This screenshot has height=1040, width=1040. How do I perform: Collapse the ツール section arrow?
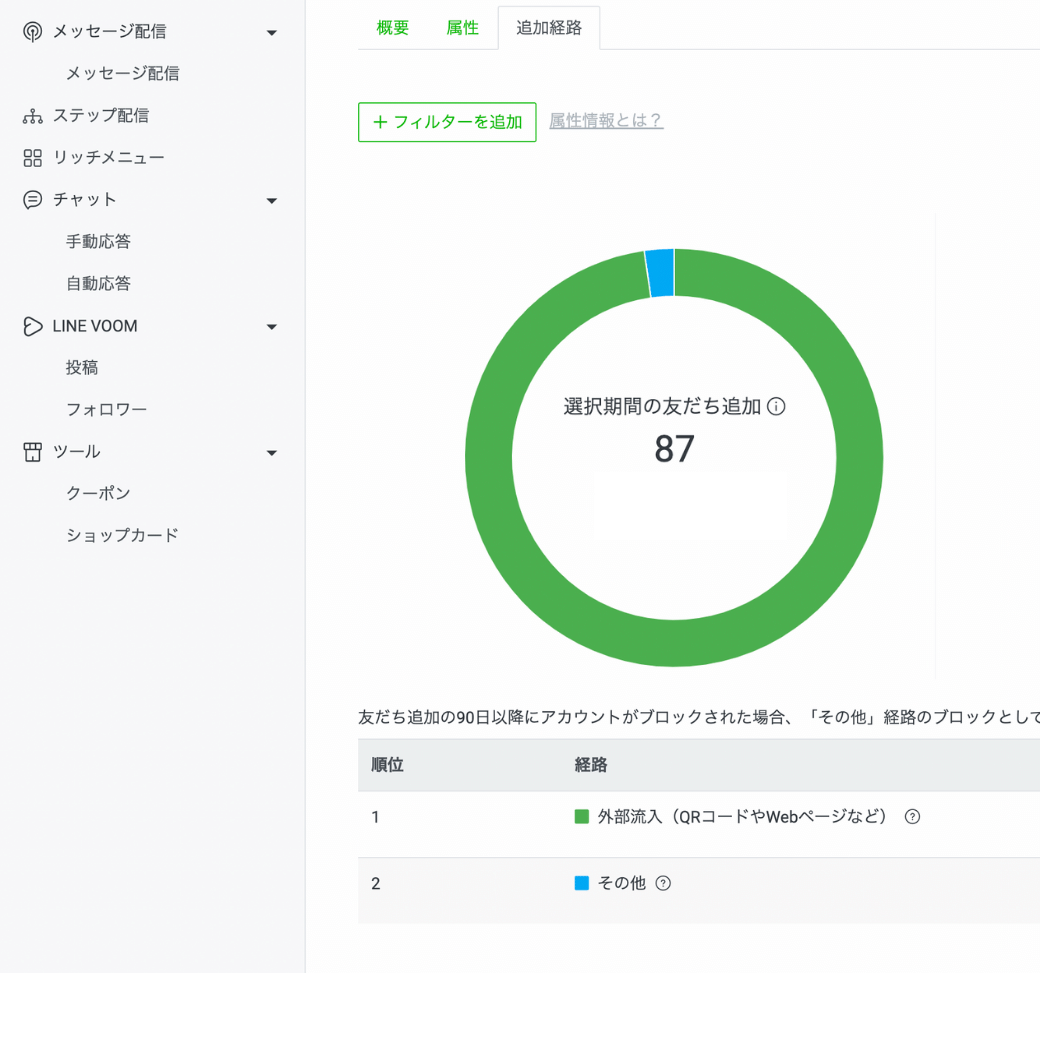click(271, 453)
